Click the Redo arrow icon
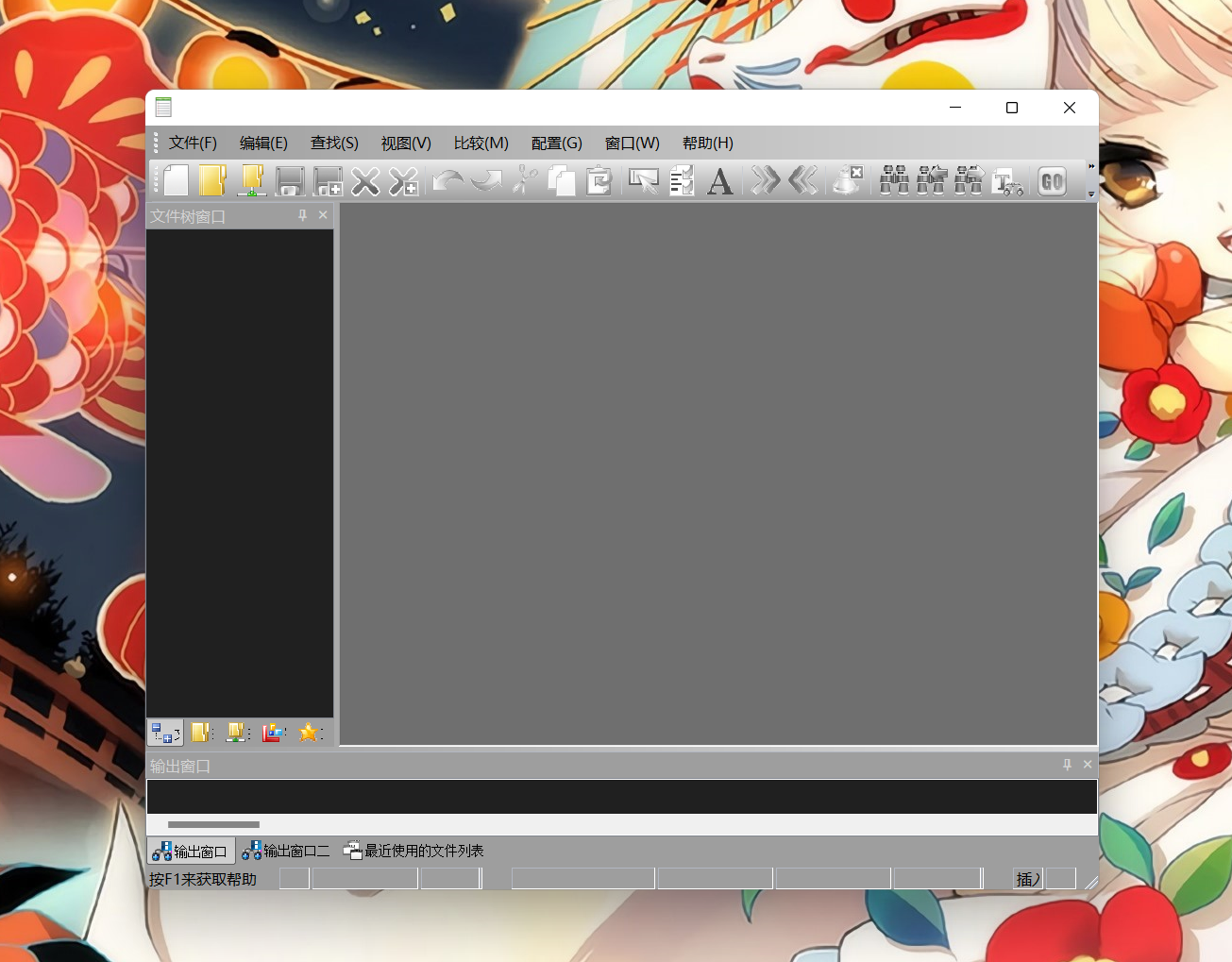 click(x=486, y=180)
